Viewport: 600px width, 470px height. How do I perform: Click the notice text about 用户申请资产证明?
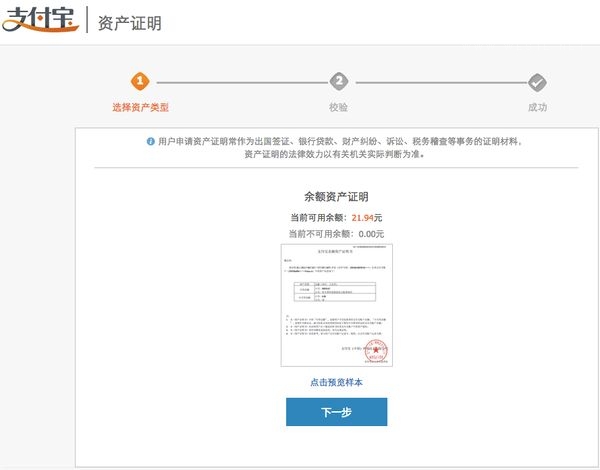pyautogui.click(x=340, y=142)
